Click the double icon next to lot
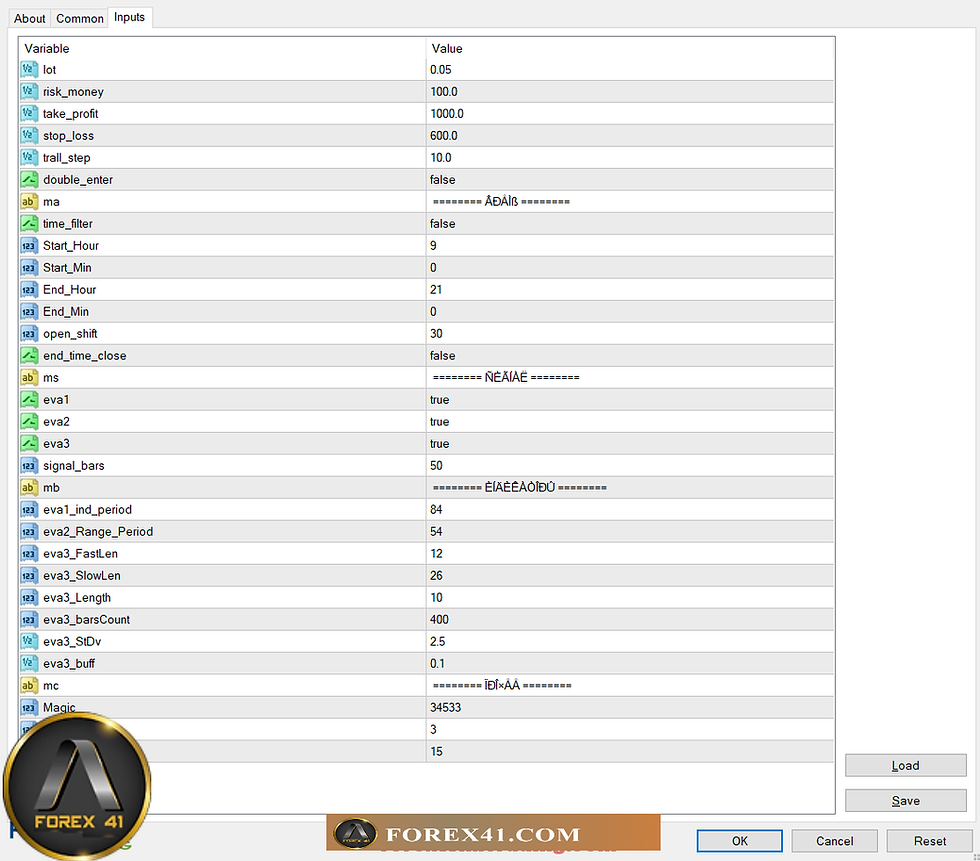The height and width of the screenshot is (861, 980). (29, 69)
